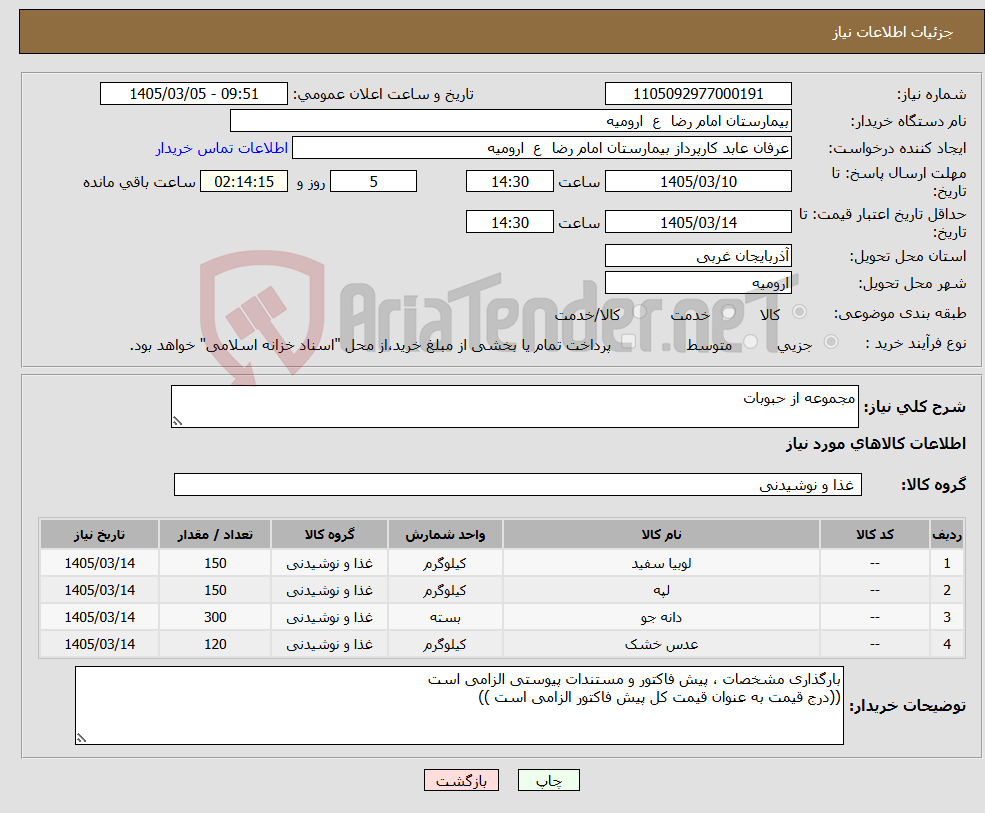Click the نام کالا column header
The image size is (985, 813).
click(661, 535)
